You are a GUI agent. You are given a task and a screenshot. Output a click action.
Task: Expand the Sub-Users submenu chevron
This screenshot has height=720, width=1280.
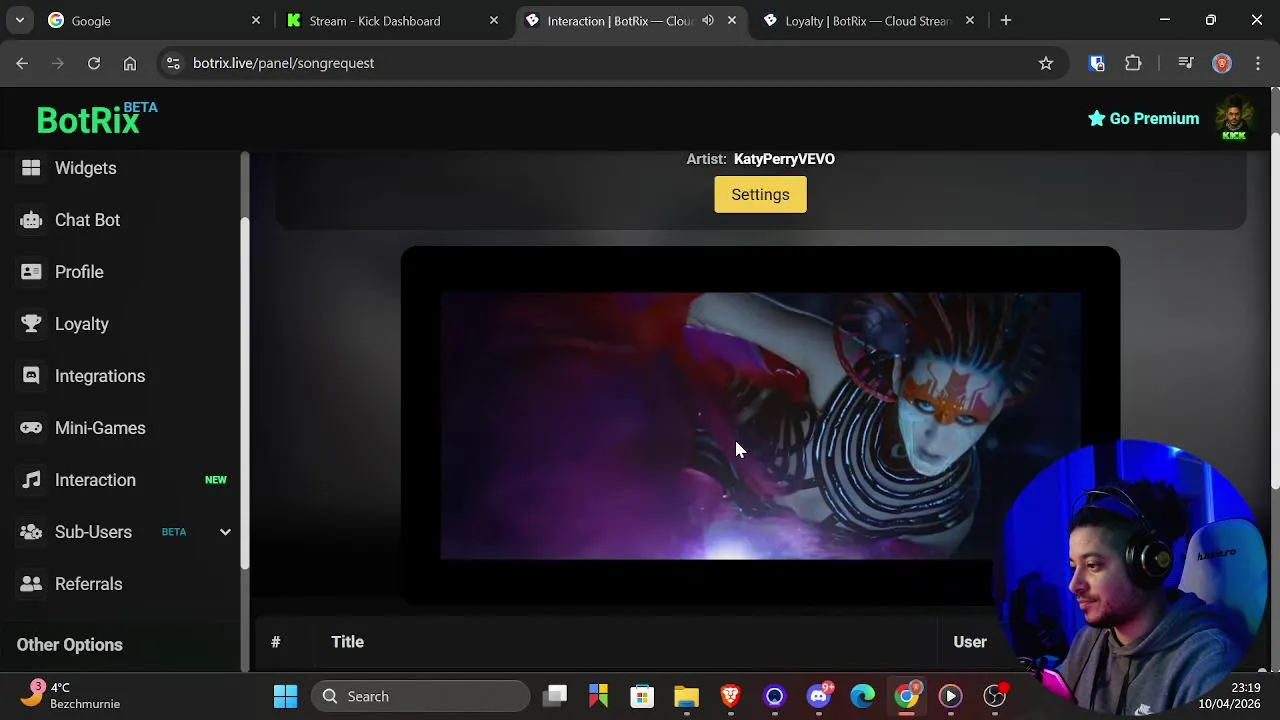tap(225, 532)
